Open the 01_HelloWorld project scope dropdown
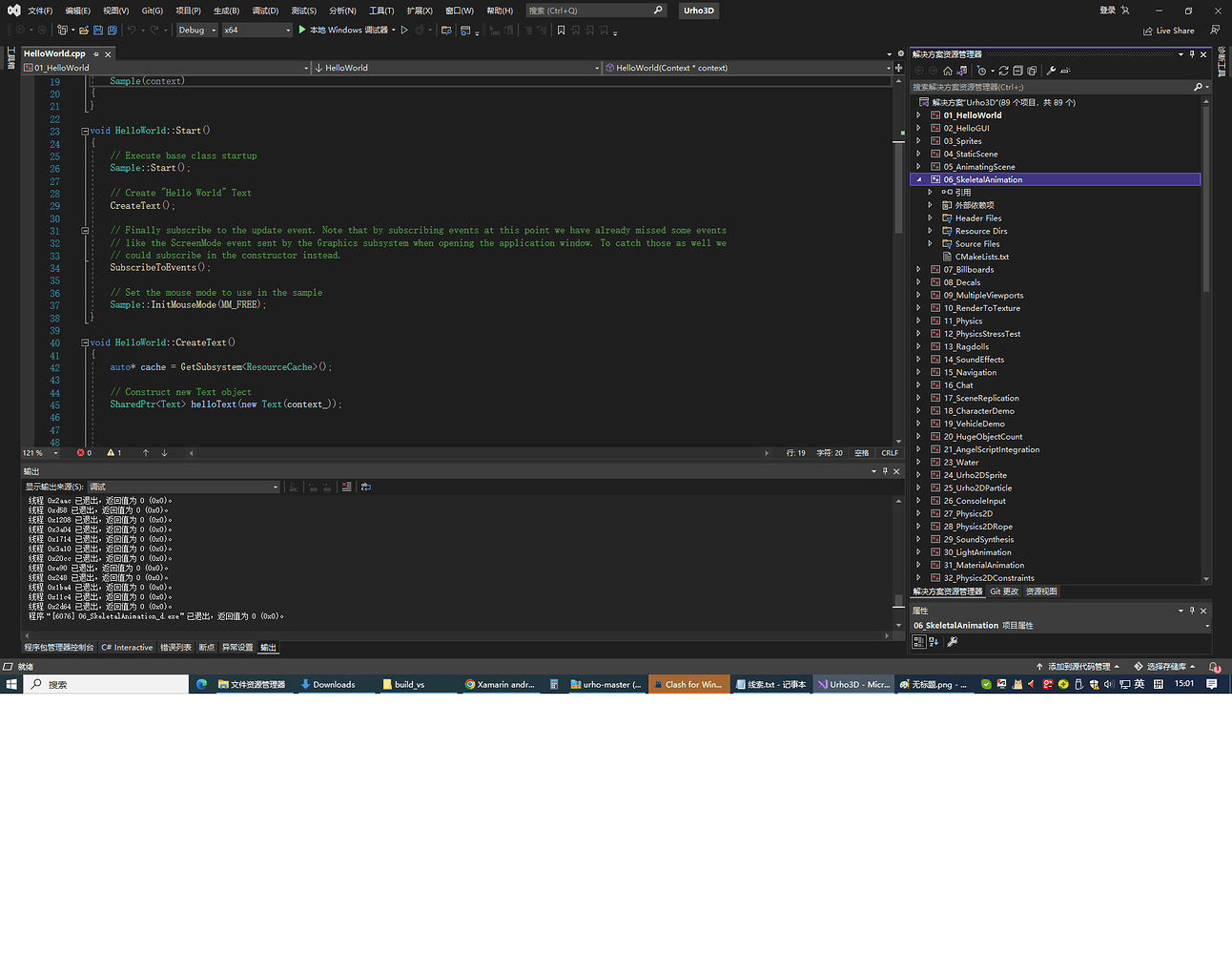Screen dimensions: 1232x954 coord(167,68)
